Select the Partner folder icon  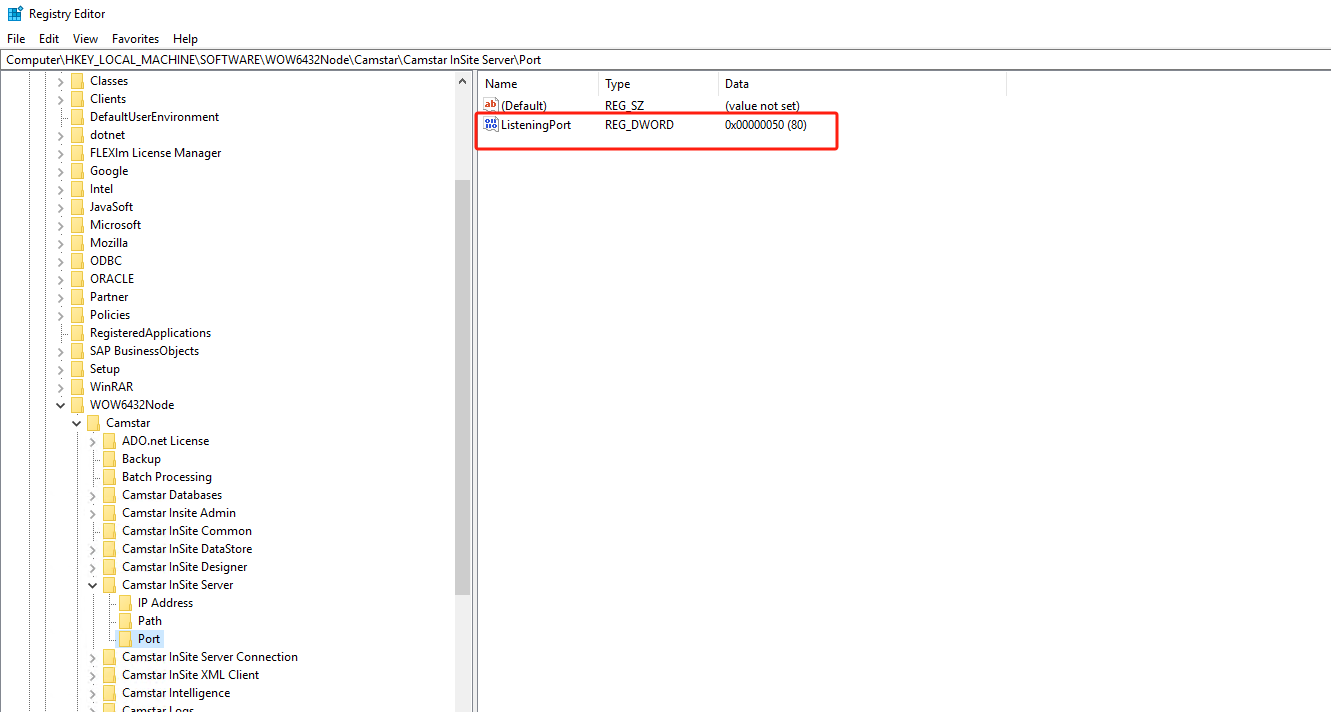(x=78, y=297)
